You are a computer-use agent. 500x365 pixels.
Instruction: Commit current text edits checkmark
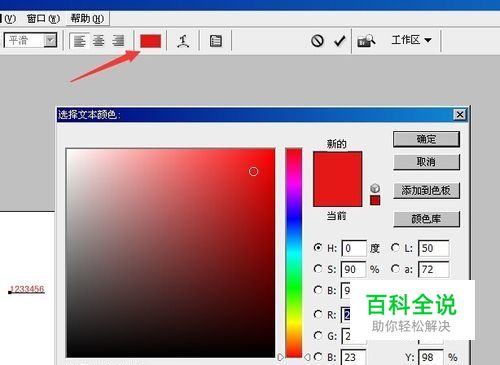(x=339, y=41)
